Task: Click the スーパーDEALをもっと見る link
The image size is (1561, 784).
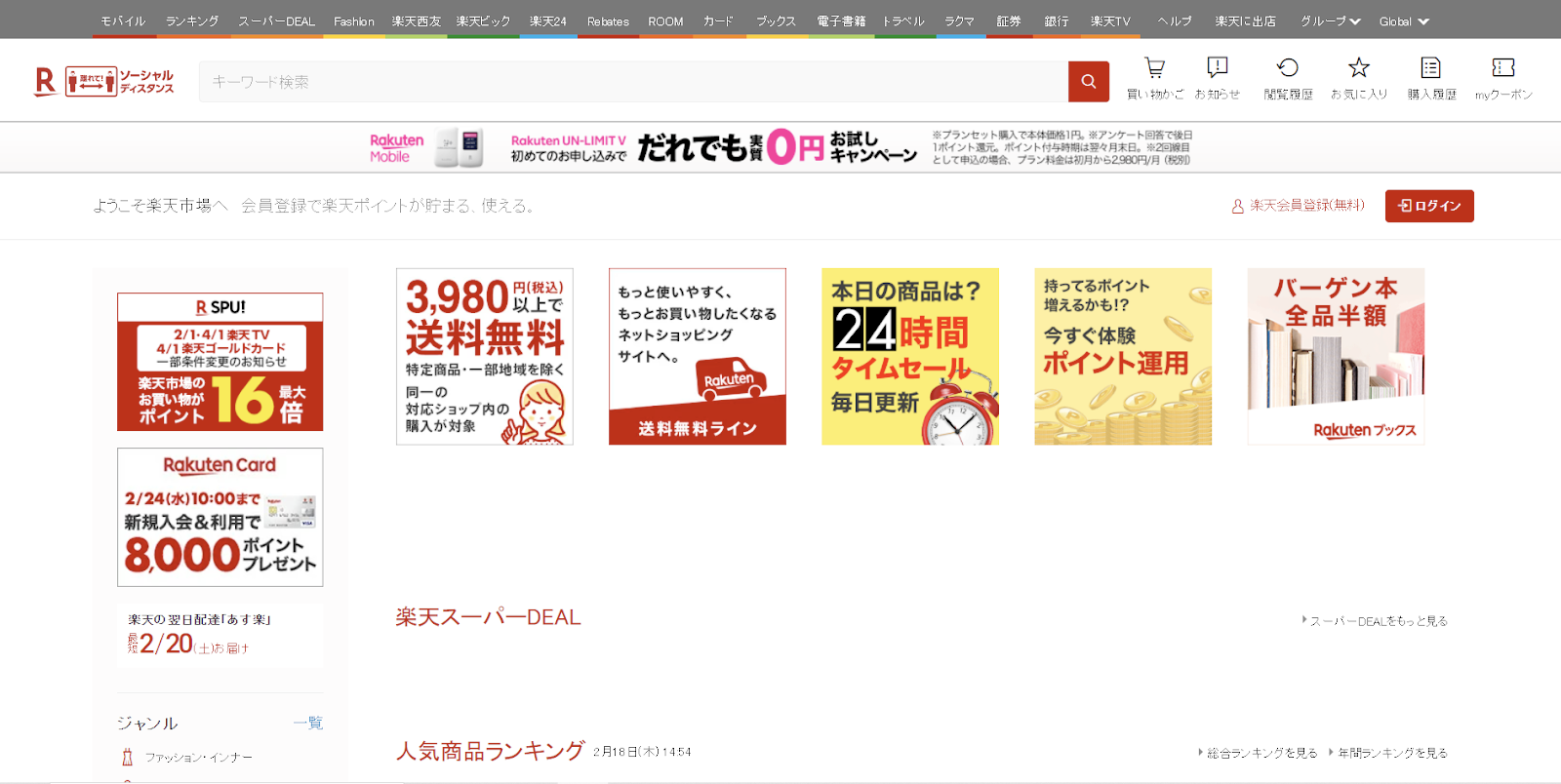Action: pyautogui.click(x=1379, y=621)
